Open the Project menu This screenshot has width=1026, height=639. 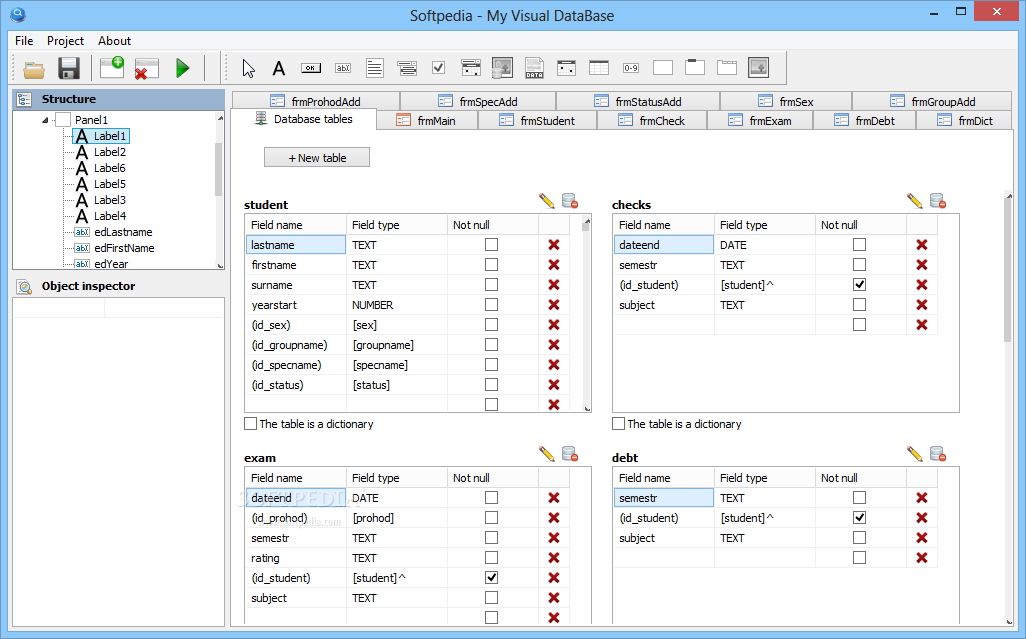click(65, 41)
